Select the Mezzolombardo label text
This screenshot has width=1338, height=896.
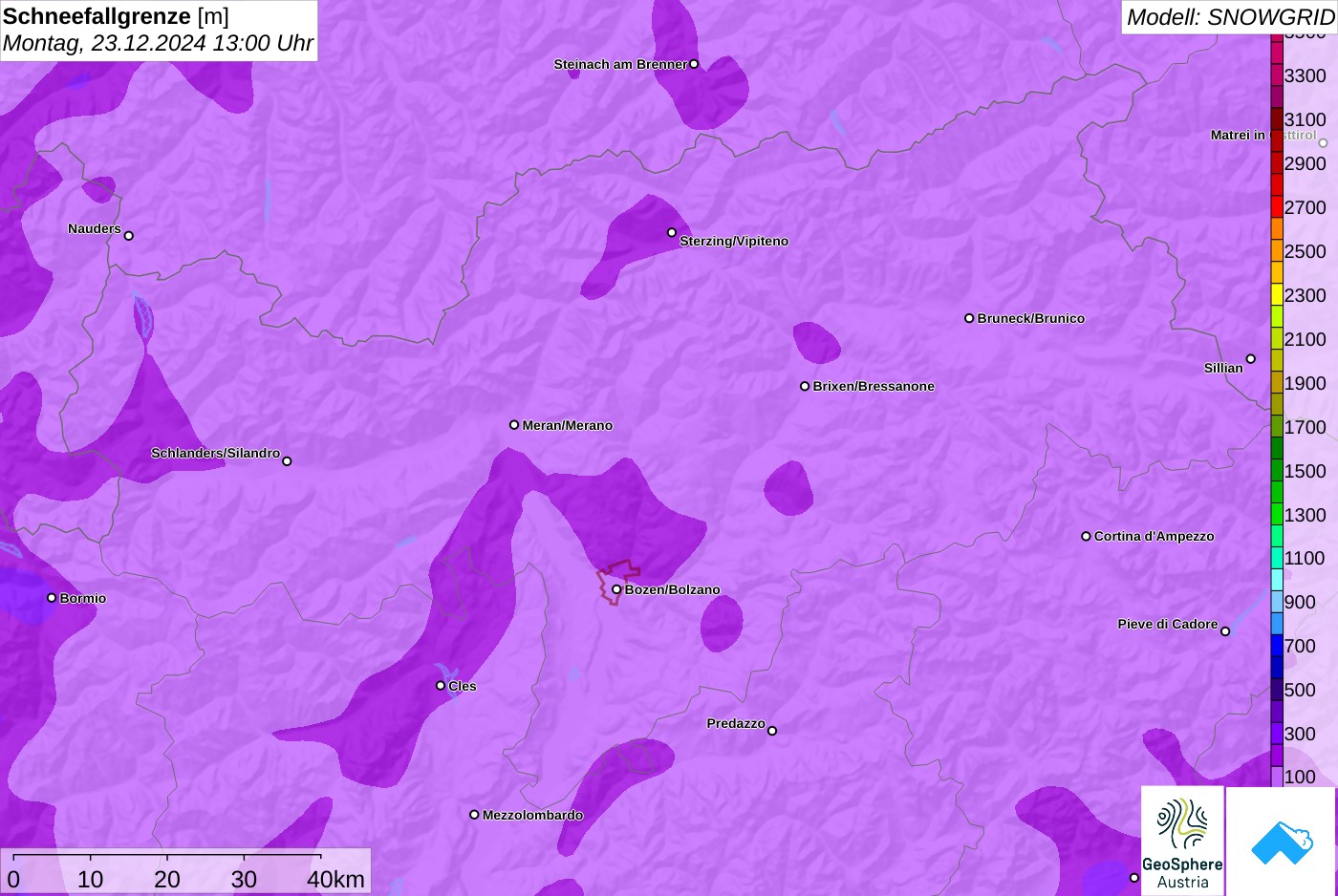pos(532,815)
